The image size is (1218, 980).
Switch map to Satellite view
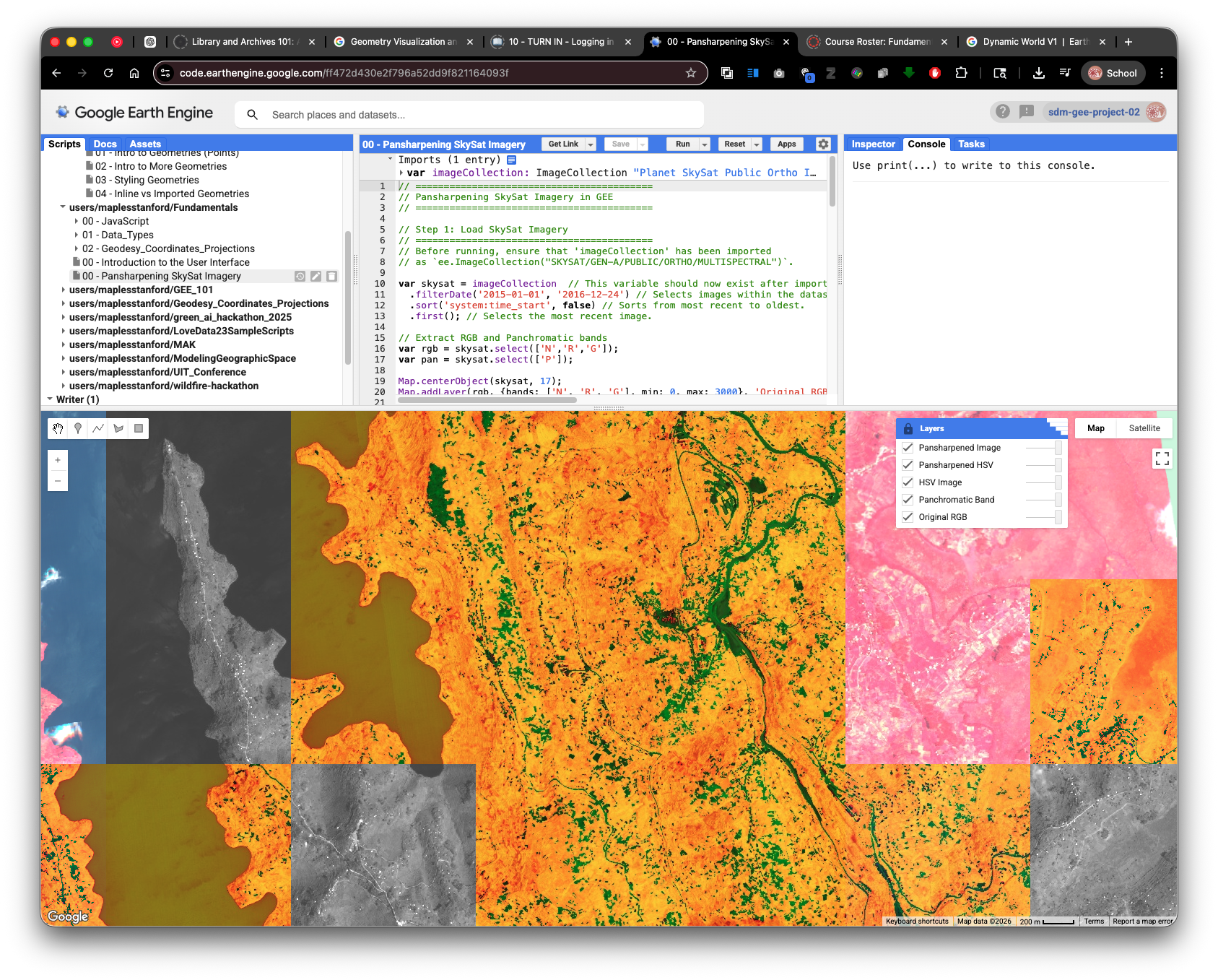pos(1144,428)
